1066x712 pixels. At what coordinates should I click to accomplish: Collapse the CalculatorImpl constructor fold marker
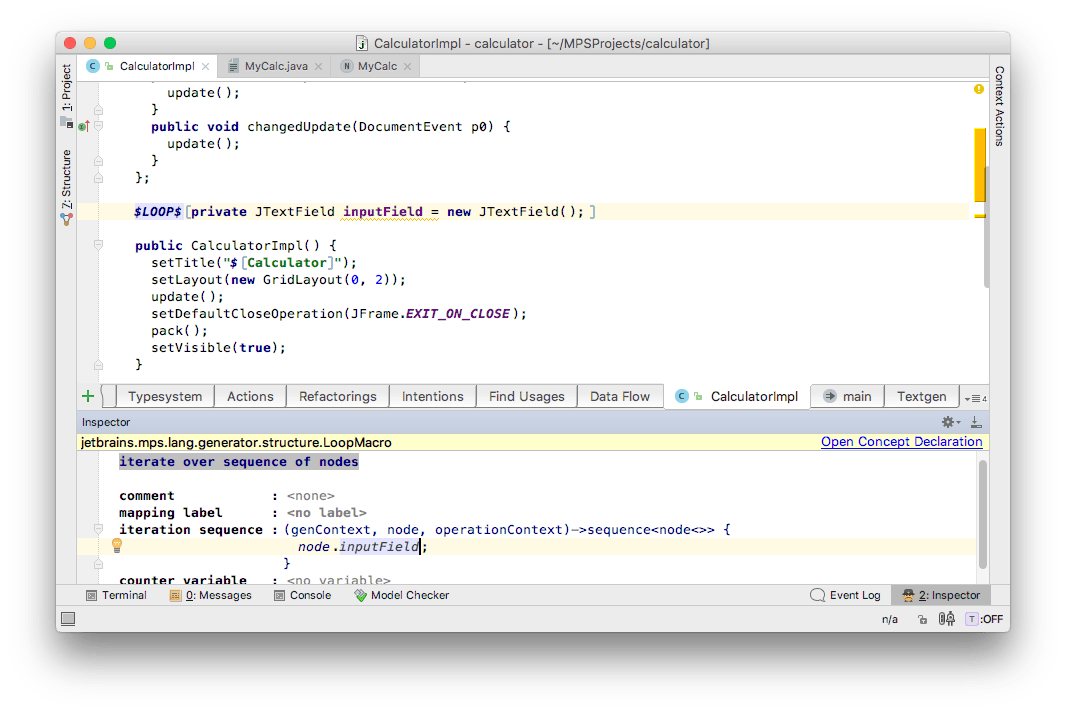pyautogui.click(x=98, y=245)
